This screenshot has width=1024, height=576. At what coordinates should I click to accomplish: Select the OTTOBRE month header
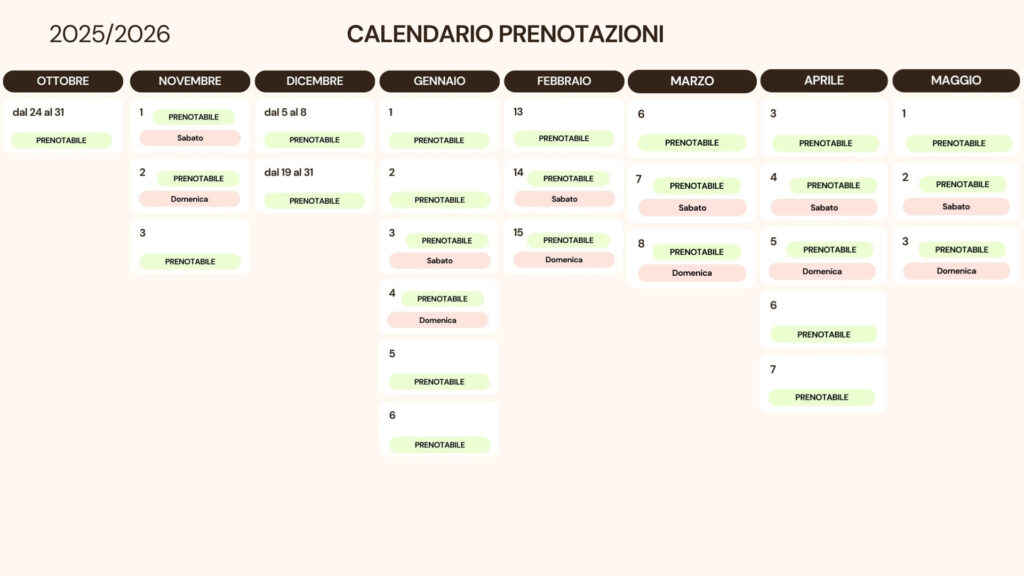coord(63,81)
